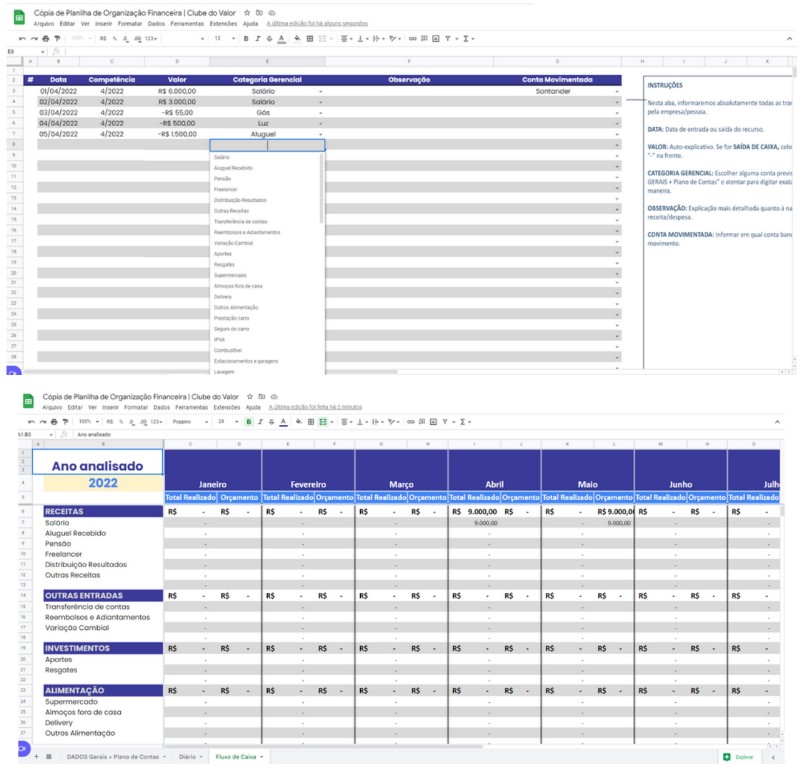This screenshot has height=767, width=804.
Task: Open the side panel chevron in the Fluxo de Caixa window
Action: (x=773, y=757)
